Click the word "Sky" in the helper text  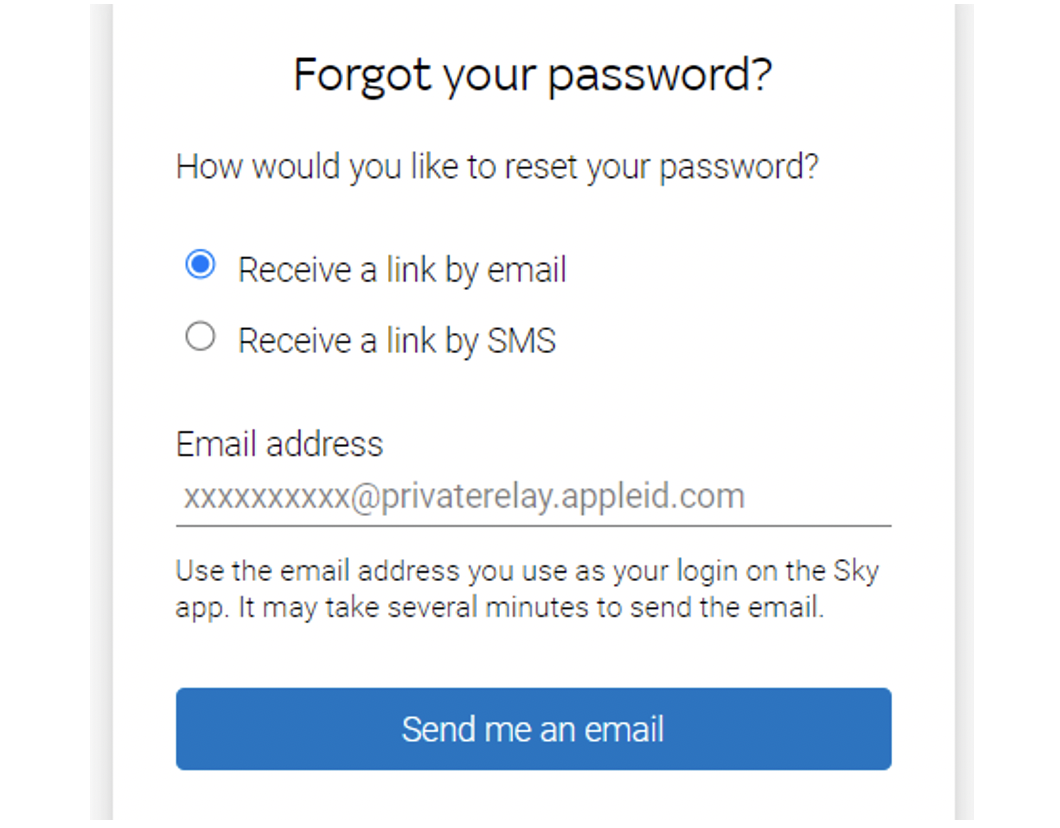tap(856, 572)
